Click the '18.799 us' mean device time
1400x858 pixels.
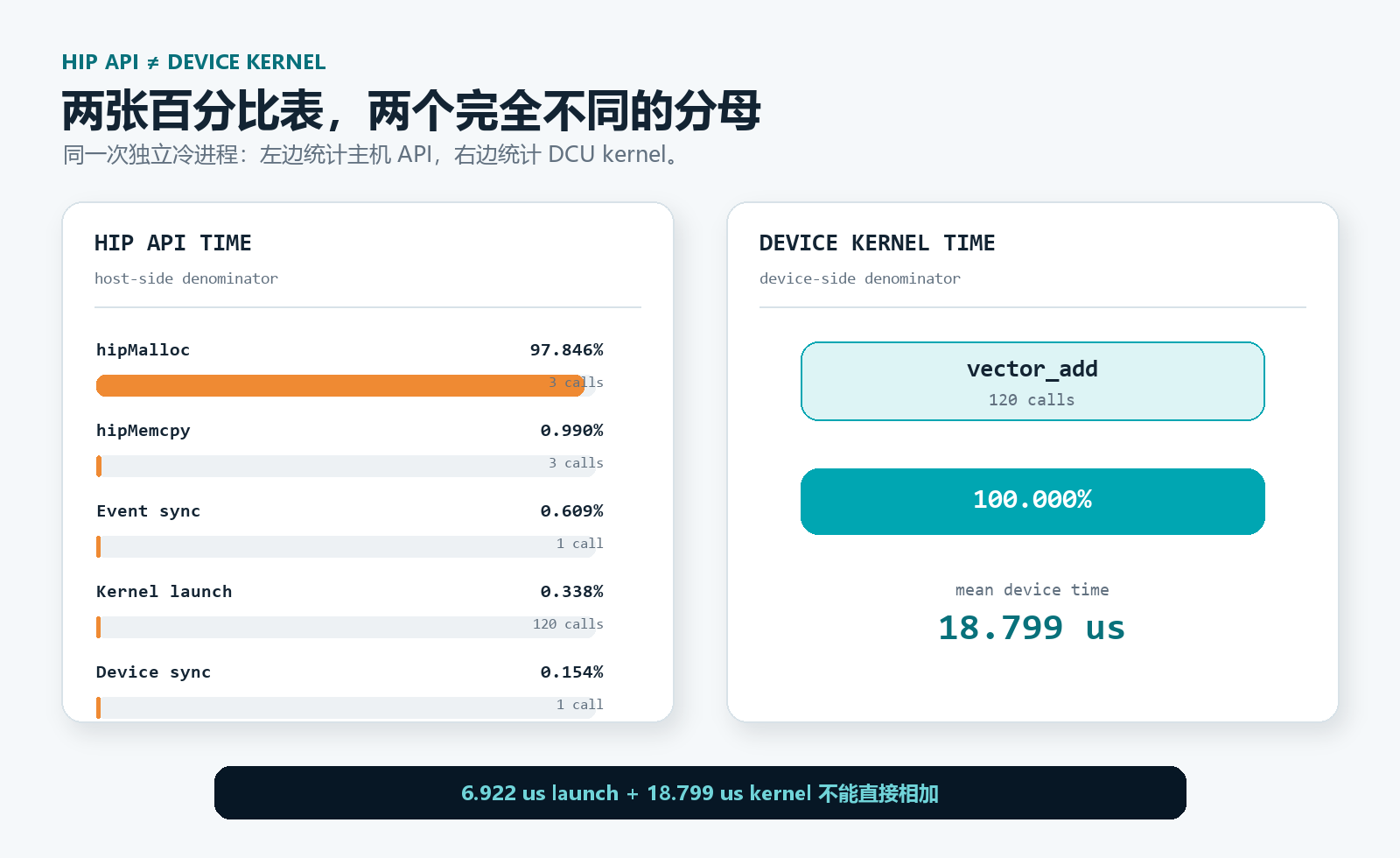(1032, 628)
